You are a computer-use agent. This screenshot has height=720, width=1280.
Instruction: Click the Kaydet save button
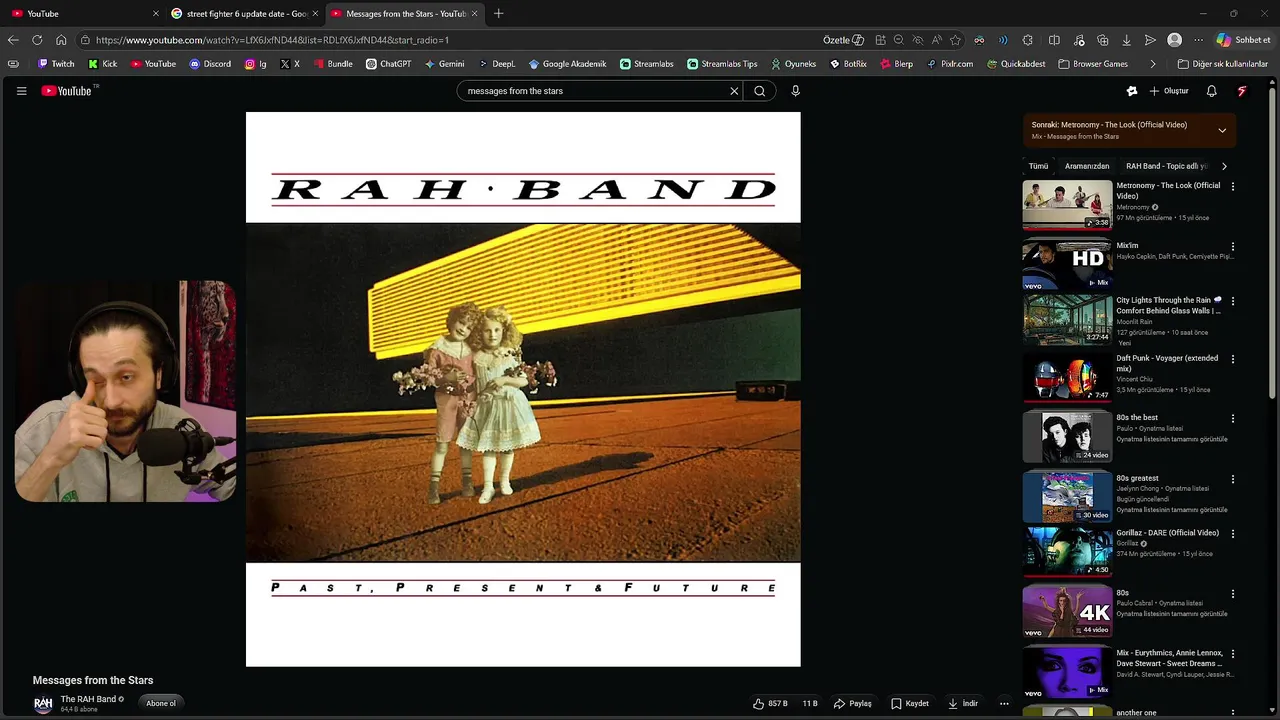point(910,703)
